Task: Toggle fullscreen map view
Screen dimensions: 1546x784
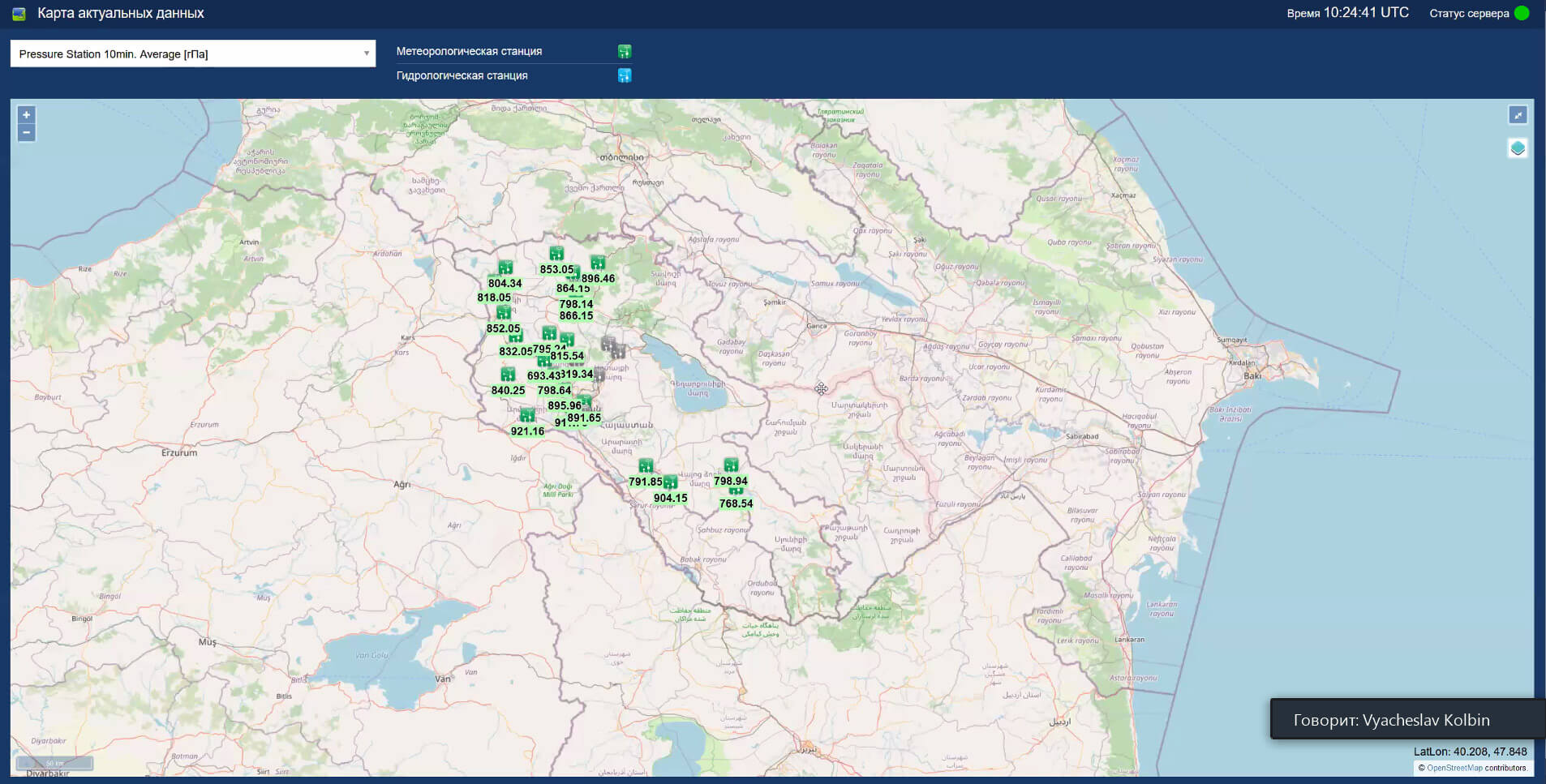Action: tap(1518, 115)
